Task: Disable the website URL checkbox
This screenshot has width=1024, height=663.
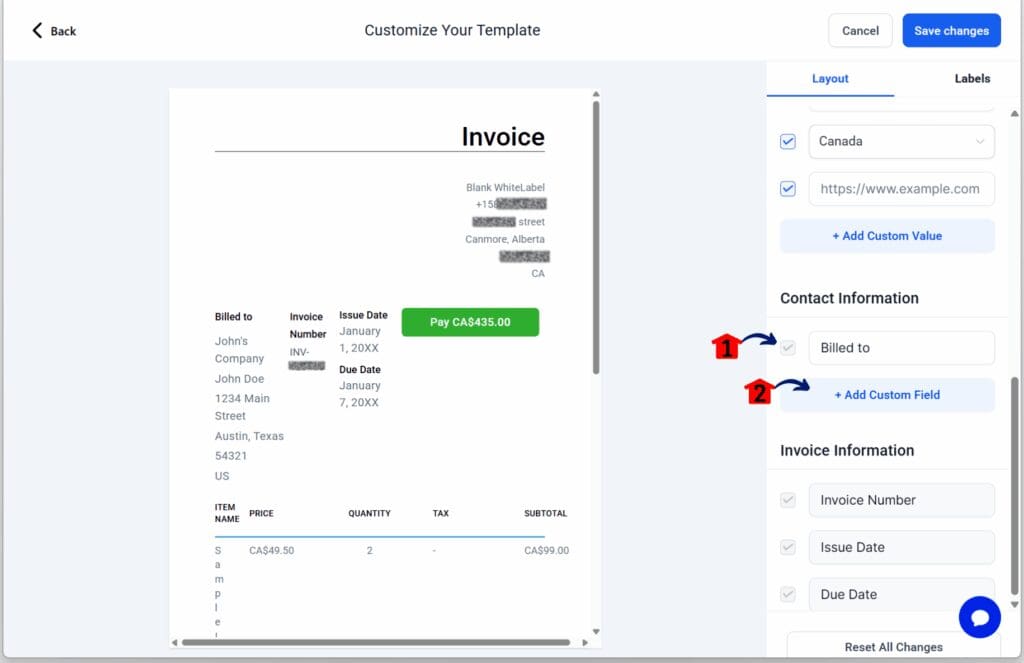Action: [x=787, y=189]
